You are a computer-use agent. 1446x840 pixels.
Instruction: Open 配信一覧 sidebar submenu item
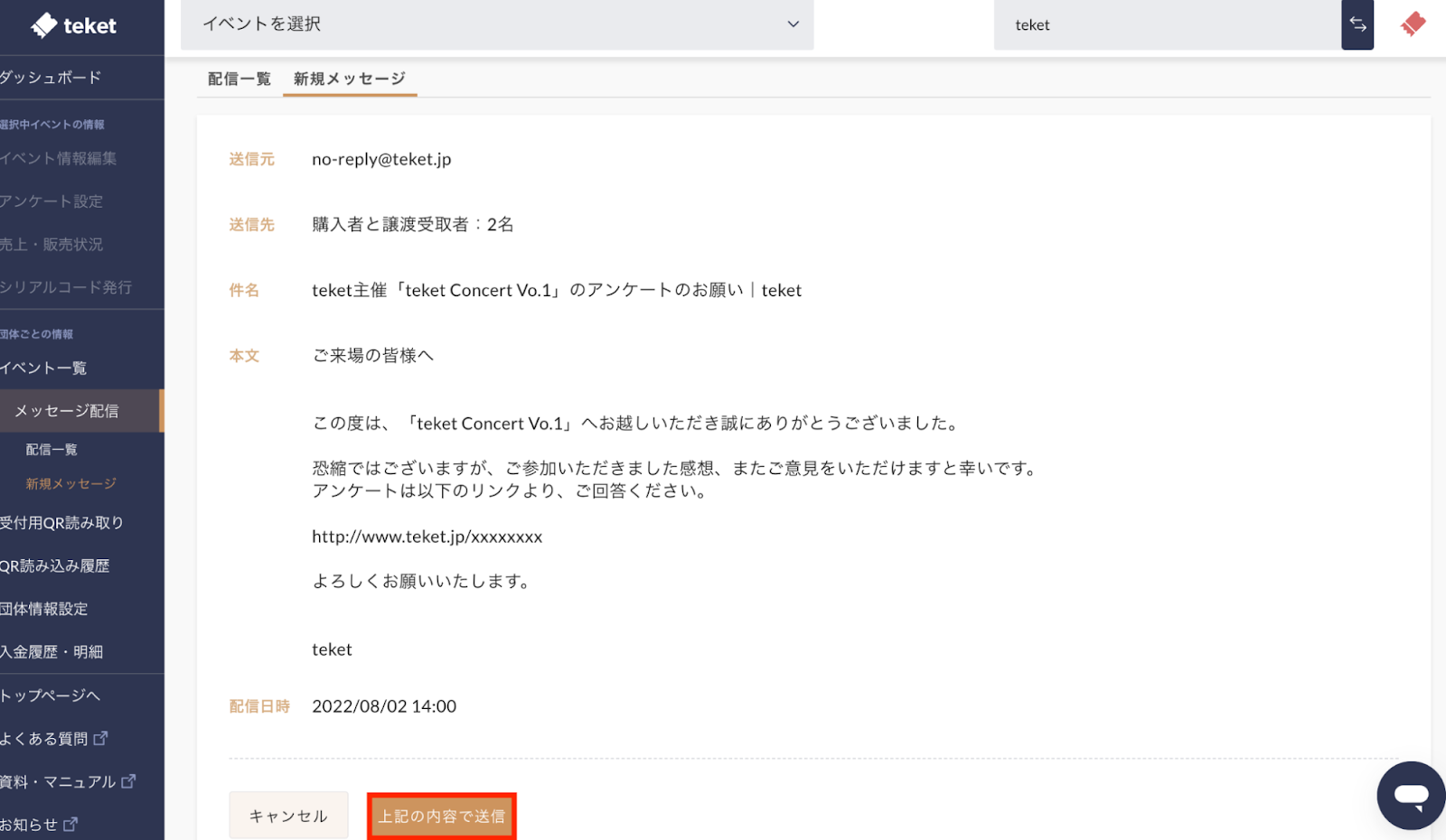[52, 450]
